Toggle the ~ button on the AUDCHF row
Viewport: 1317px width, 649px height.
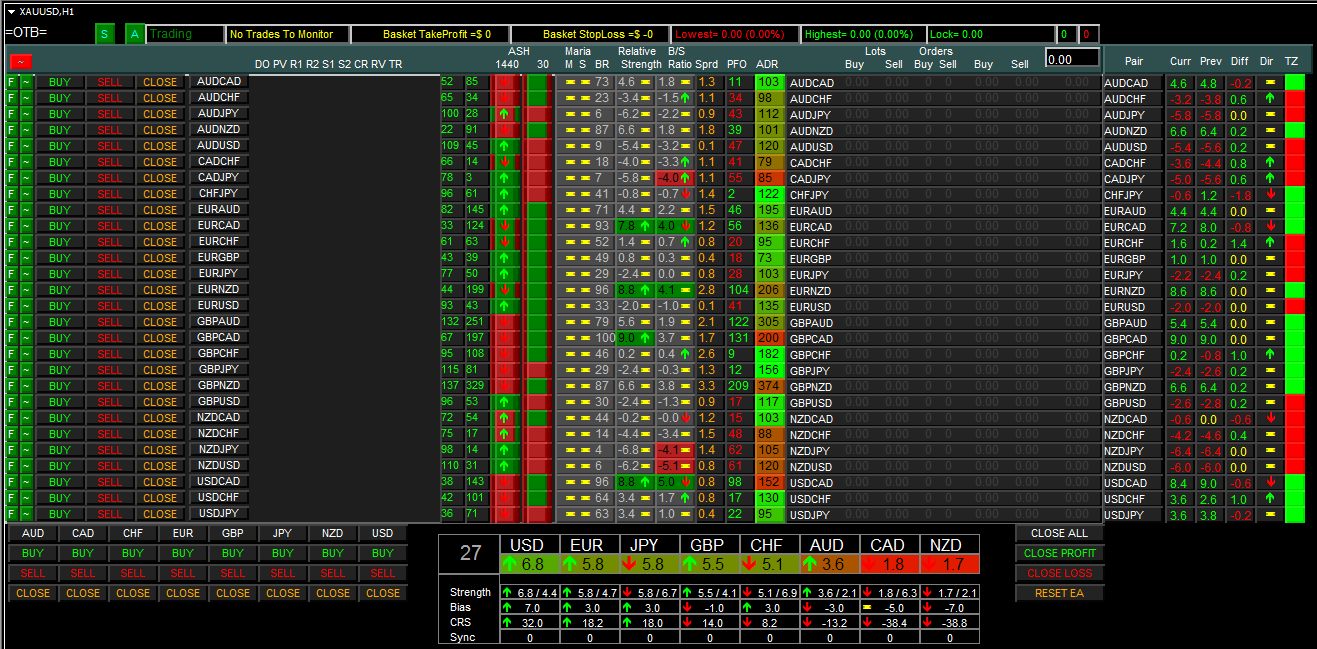tap(27, 98)
